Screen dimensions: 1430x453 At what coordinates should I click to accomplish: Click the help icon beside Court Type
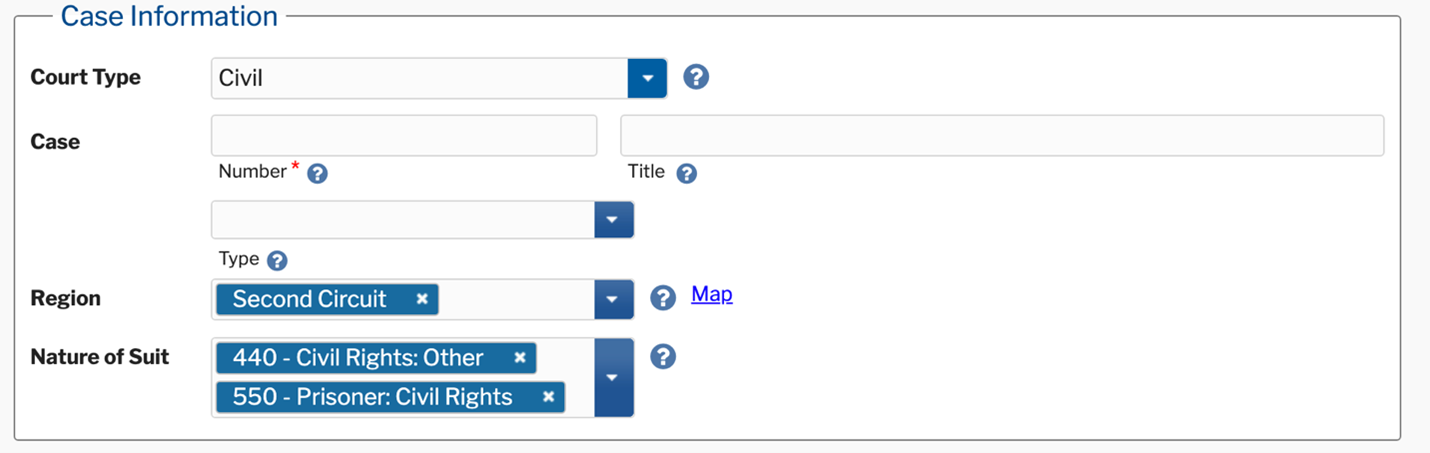(x=696, y=77)
